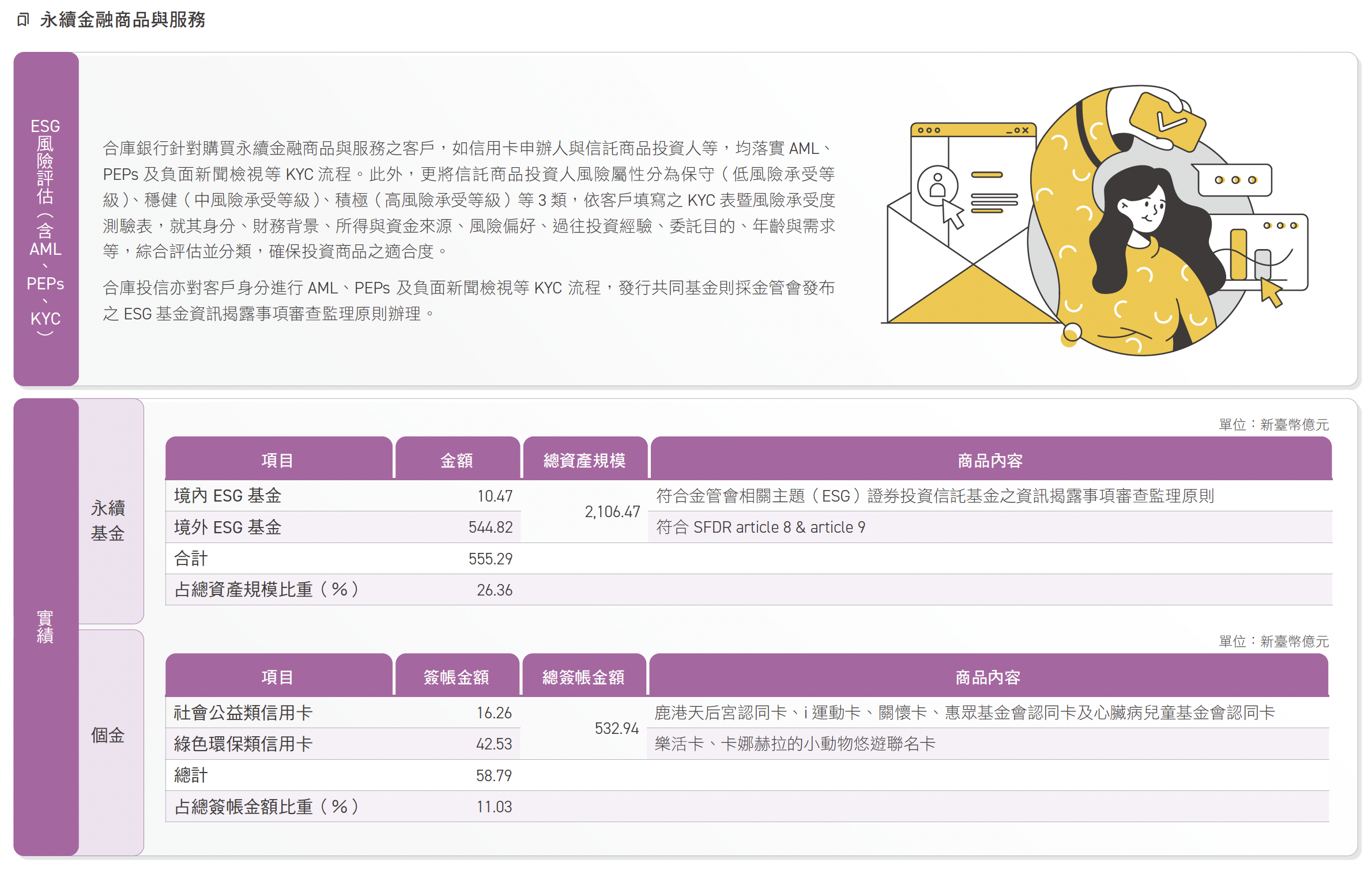The height and width of the screenshot is (874, 1372).
Task: Click the 商品內容 header of the card table
Action: [988, 676]
